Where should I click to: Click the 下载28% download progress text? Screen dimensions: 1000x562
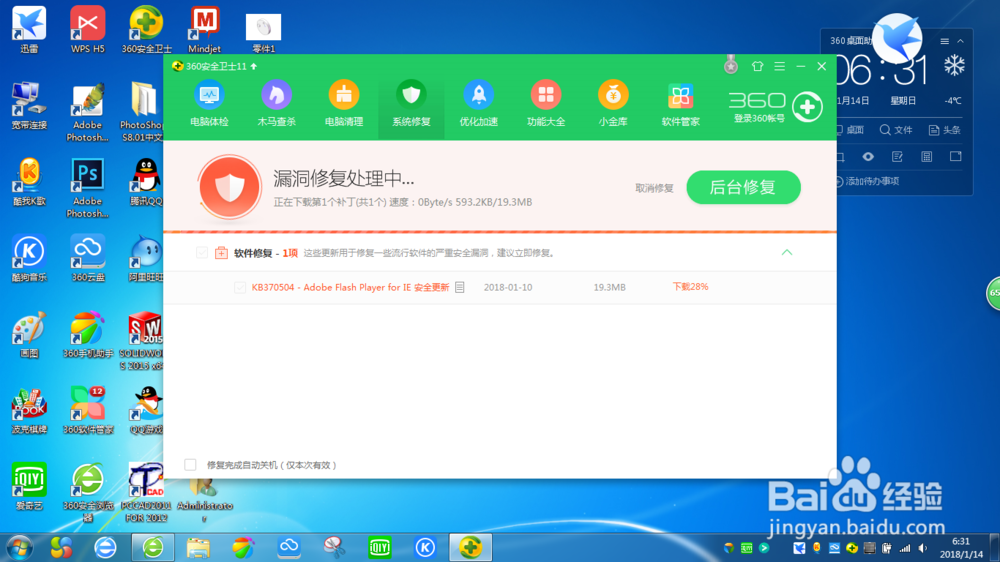pyautogui.click(x=690, y=287)
